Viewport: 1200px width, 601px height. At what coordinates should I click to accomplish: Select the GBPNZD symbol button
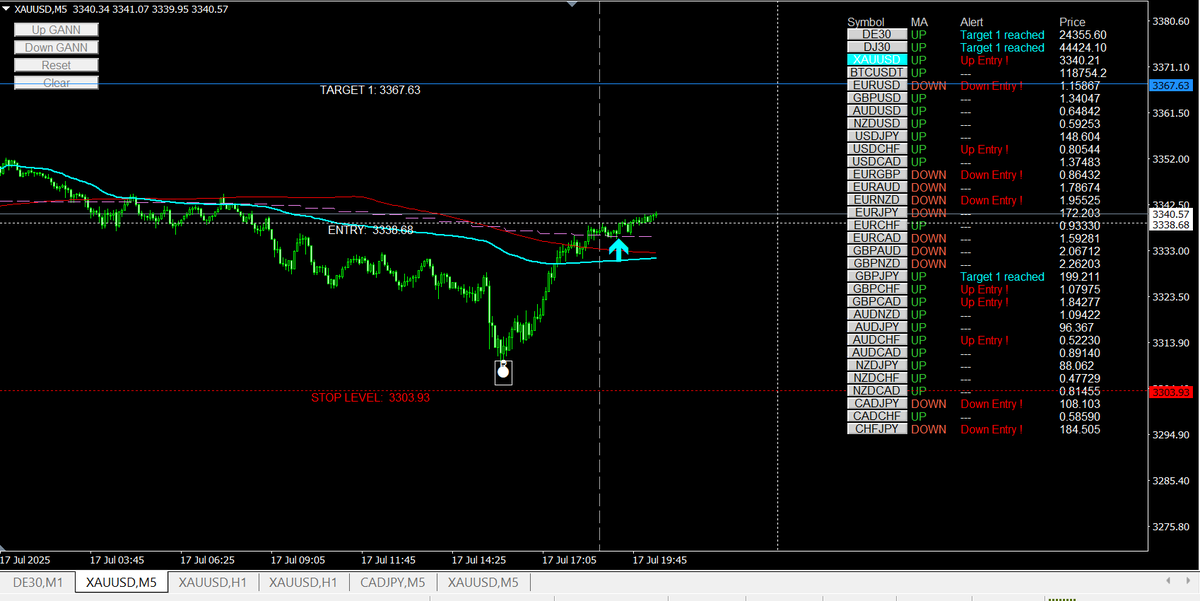(877, 264)
